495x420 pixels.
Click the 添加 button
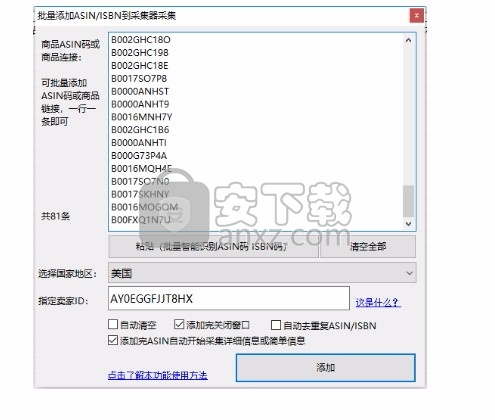326,368
